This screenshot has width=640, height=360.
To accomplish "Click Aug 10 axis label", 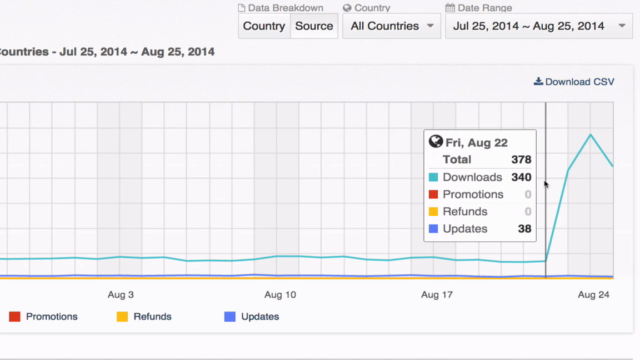I will tap(280, 295).
